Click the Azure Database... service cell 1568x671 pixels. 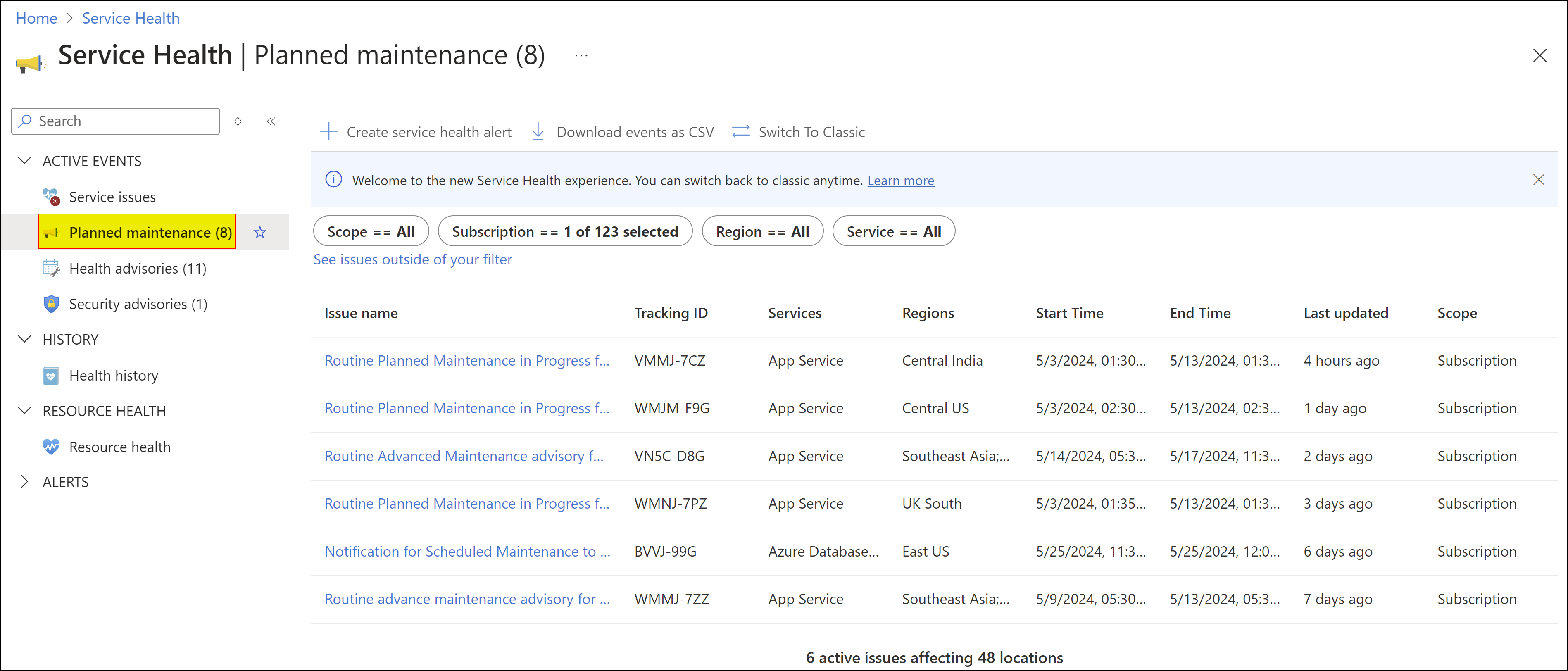823,551
